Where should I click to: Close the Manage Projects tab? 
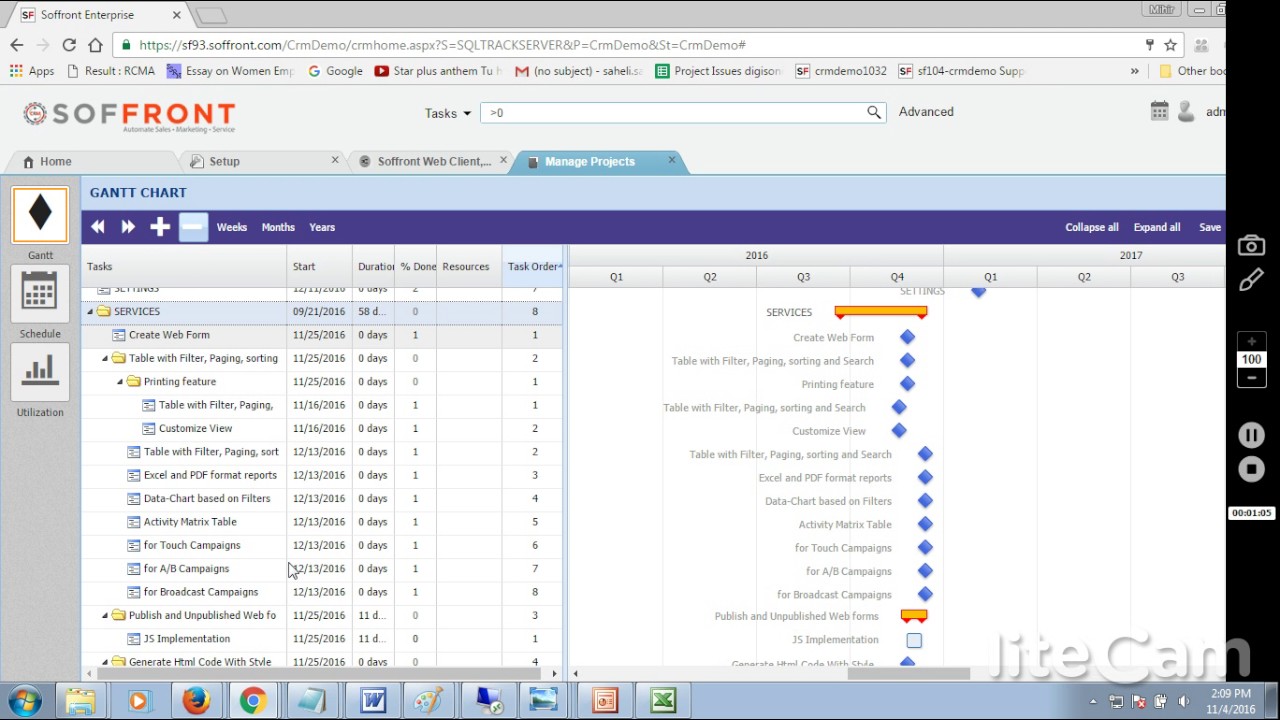click(672, 160)
